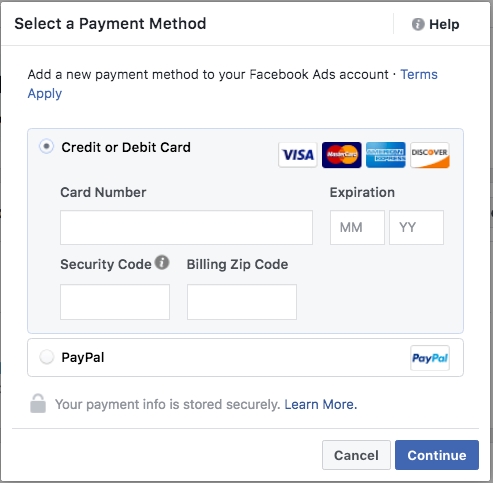Open the Learn More link
This screenshot has width=493, height=483.
[321, 404]
